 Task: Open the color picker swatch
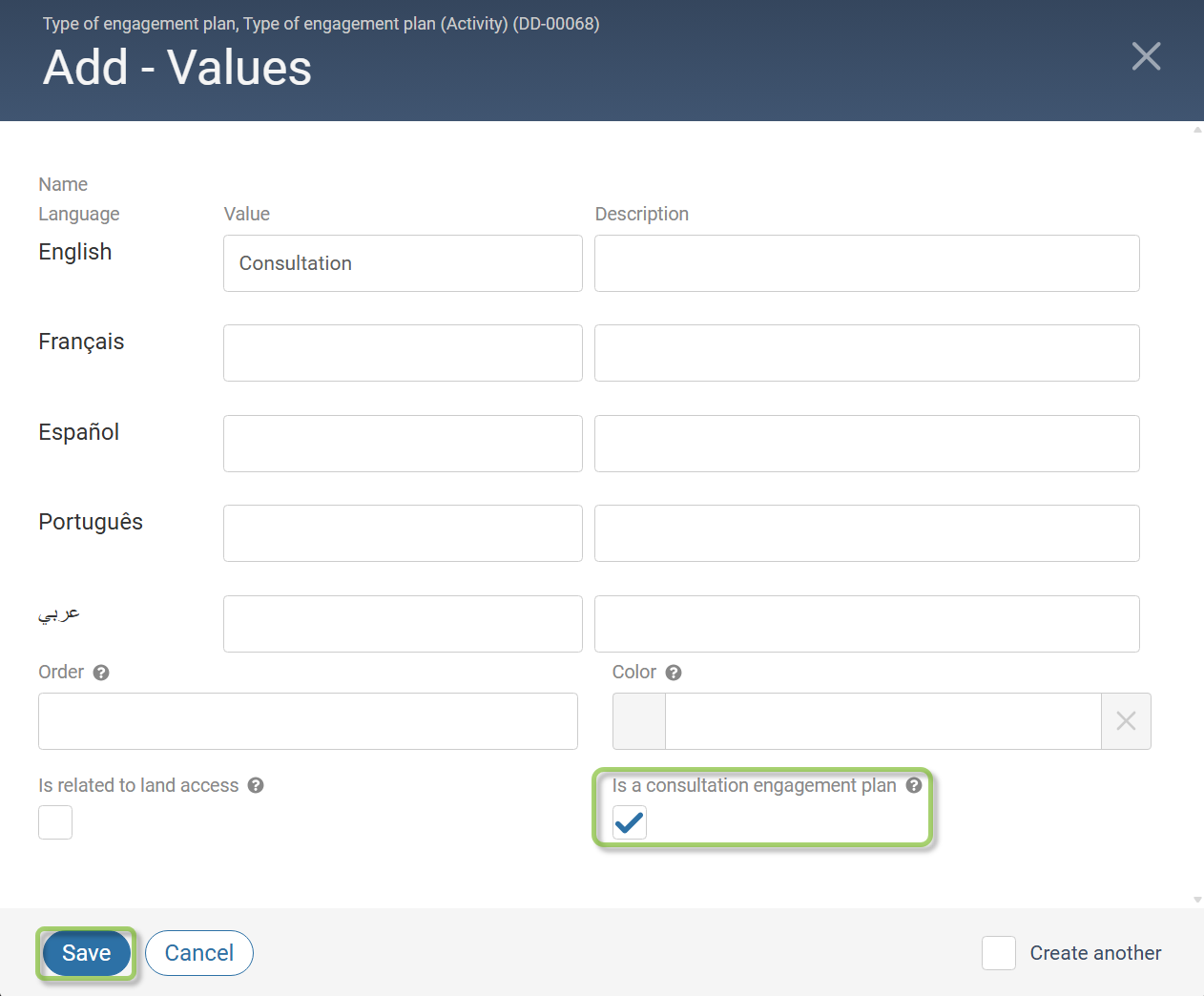[639, 721]
